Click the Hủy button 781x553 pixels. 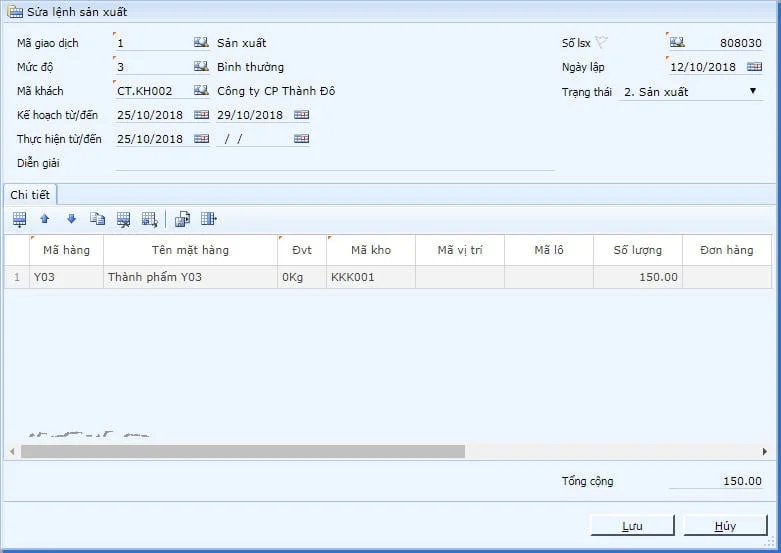(x=725, y=526)
